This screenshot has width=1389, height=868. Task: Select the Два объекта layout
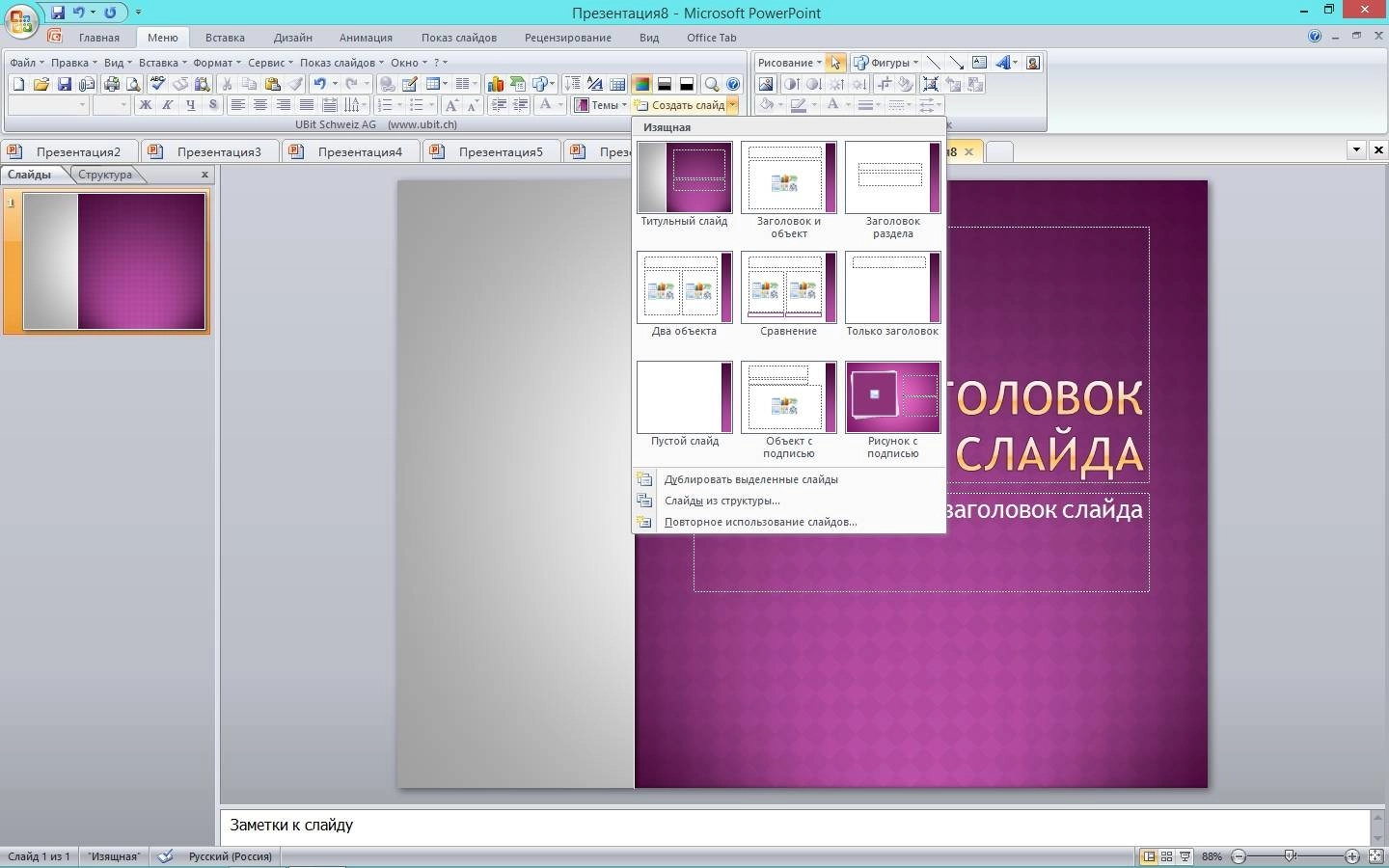[685, 294]
